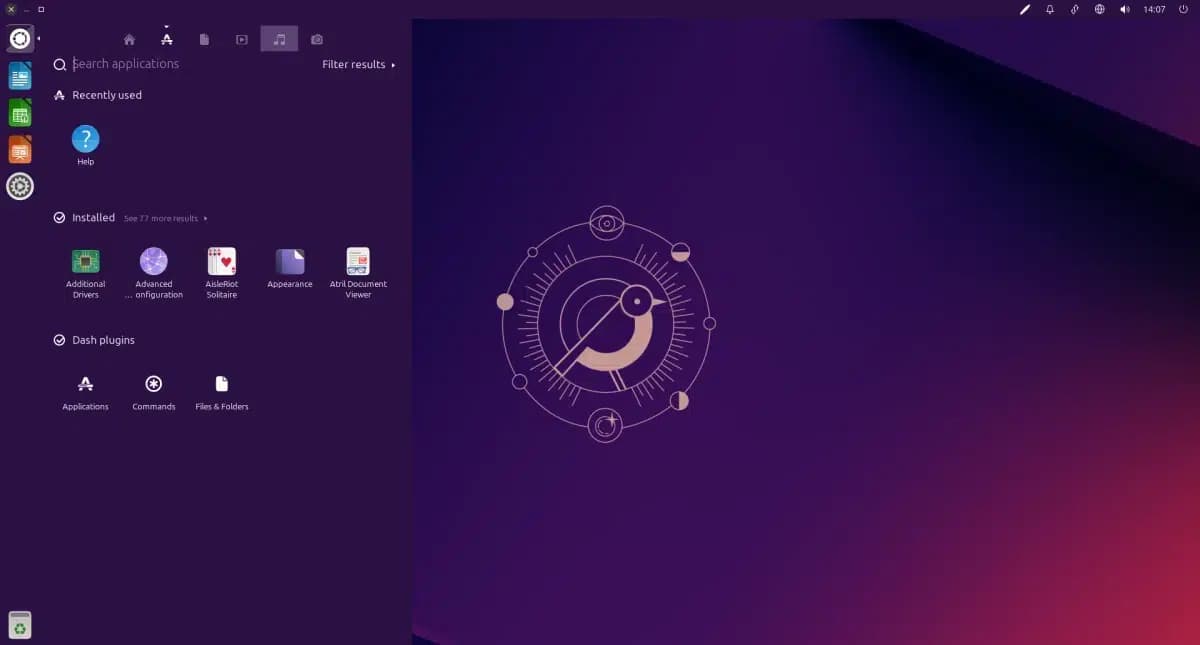Switch to the Home lens

[x=129, y=39]
